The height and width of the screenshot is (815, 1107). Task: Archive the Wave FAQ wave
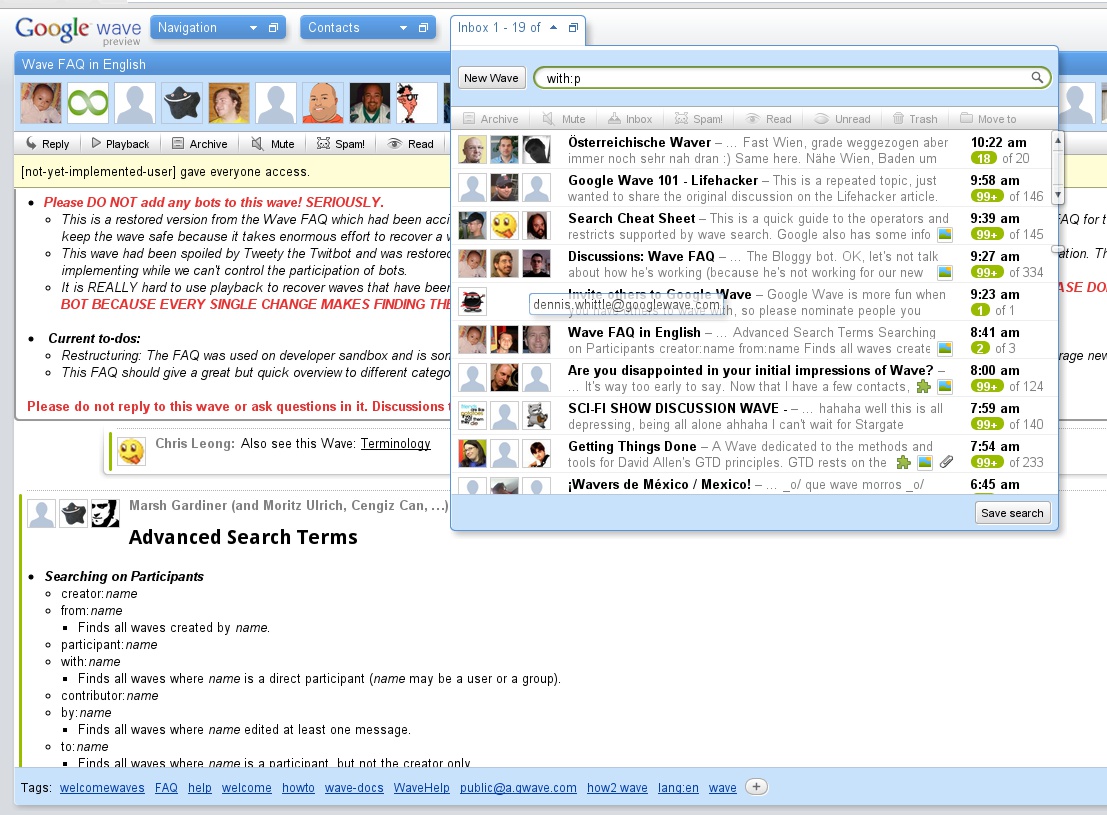(x=200, y=143)
